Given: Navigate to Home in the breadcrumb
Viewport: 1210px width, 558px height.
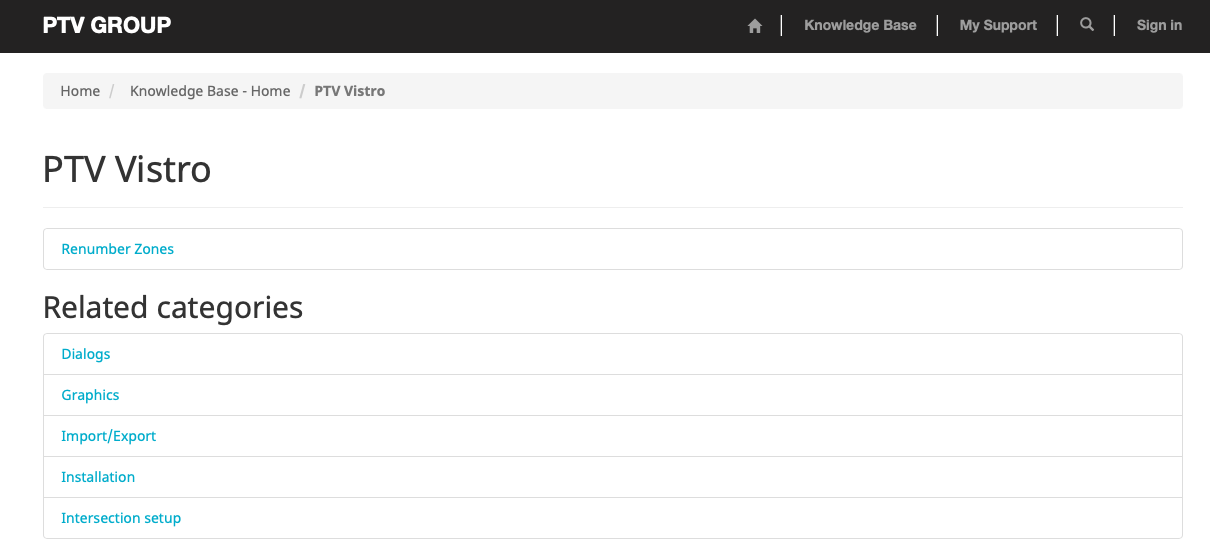Looking at the screenshot, I should [x=80, y=91].
